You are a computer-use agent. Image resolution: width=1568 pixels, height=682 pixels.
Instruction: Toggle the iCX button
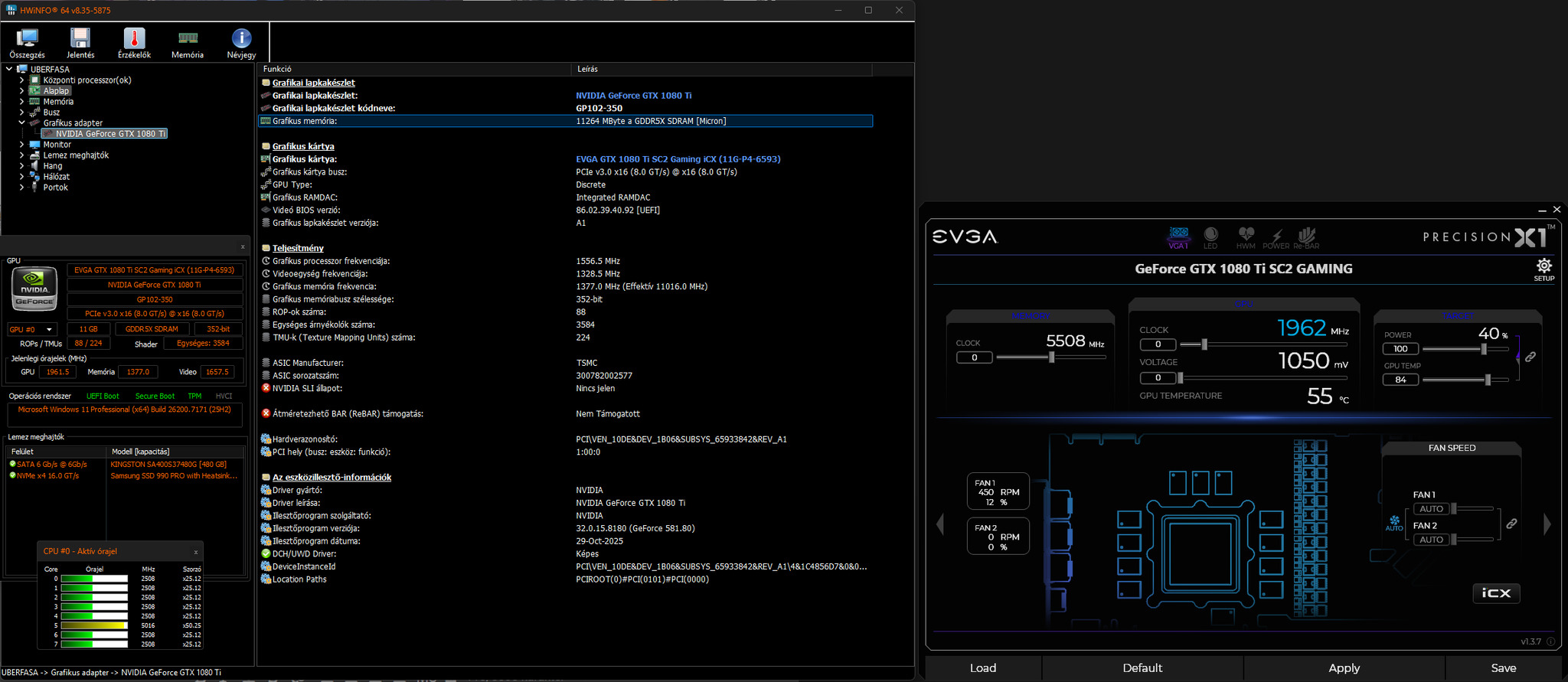1496,593
